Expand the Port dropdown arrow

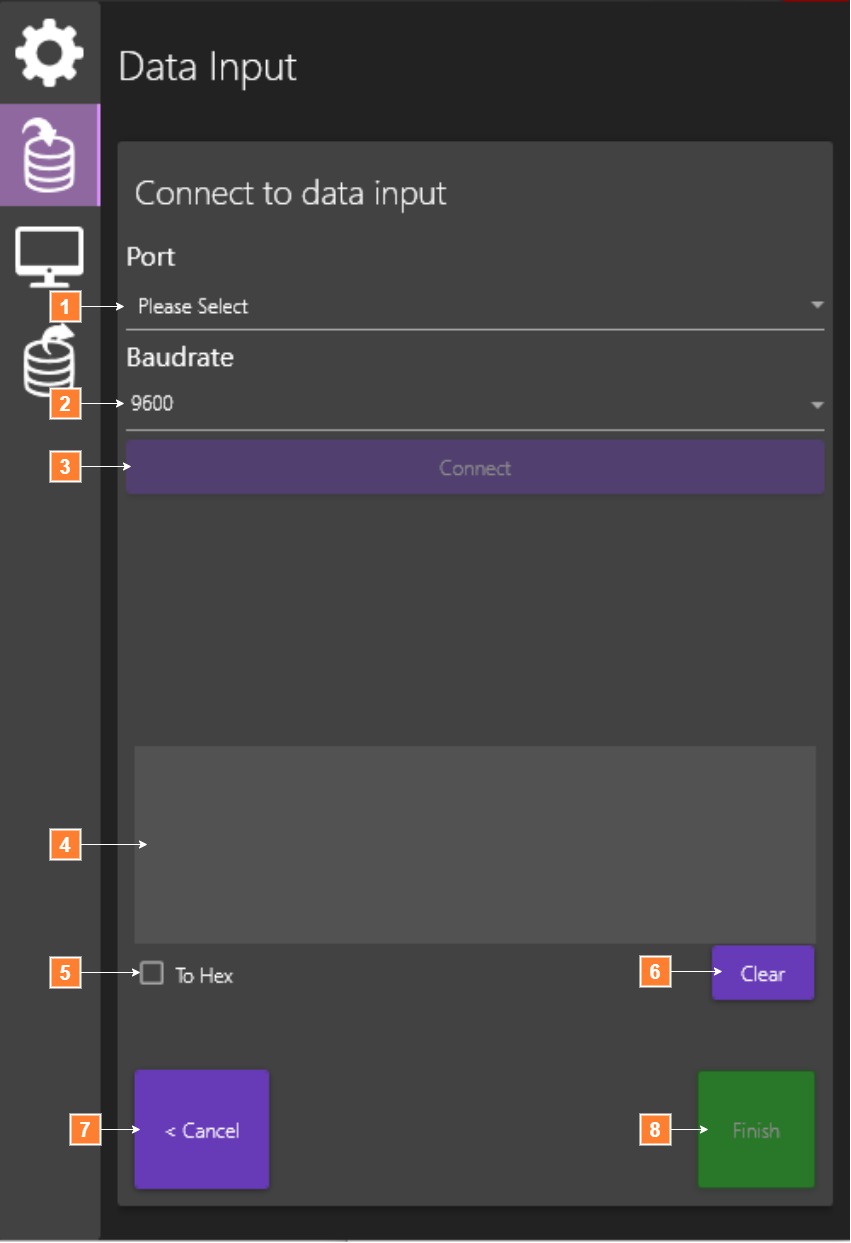(x=816, y=305)
